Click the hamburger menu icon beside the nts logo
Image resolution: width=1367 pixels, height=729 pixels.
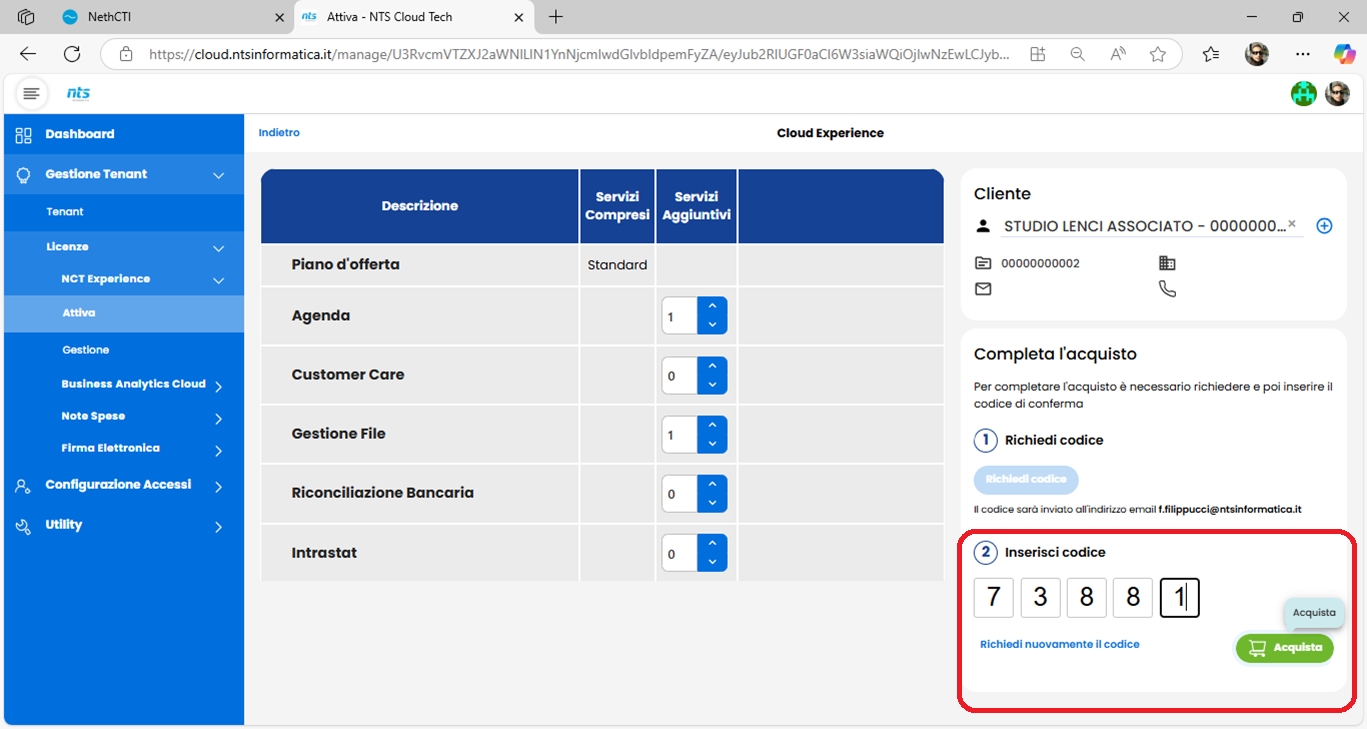tap(31, 93)
